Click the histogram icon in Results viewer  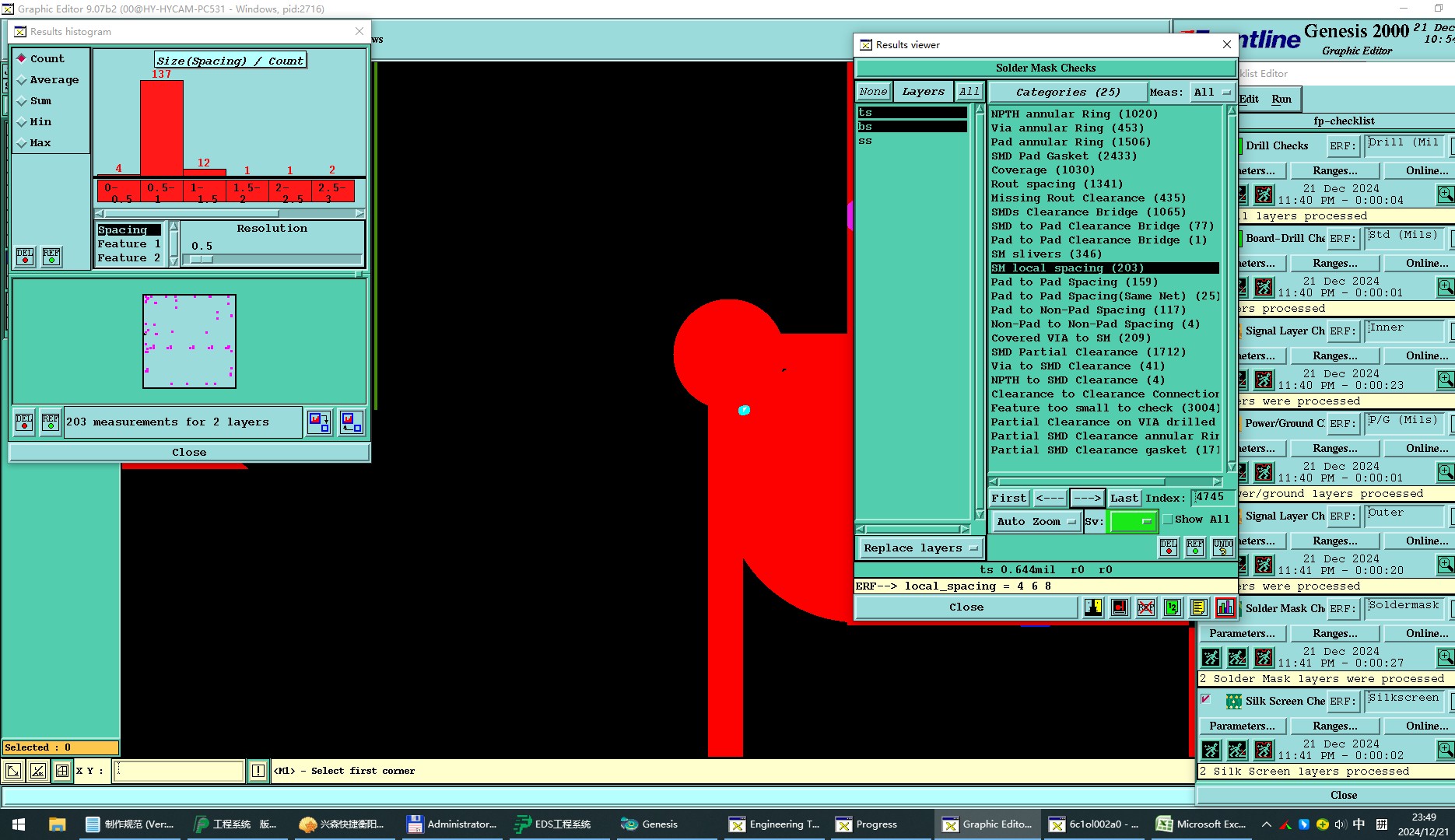(1225, 607)
